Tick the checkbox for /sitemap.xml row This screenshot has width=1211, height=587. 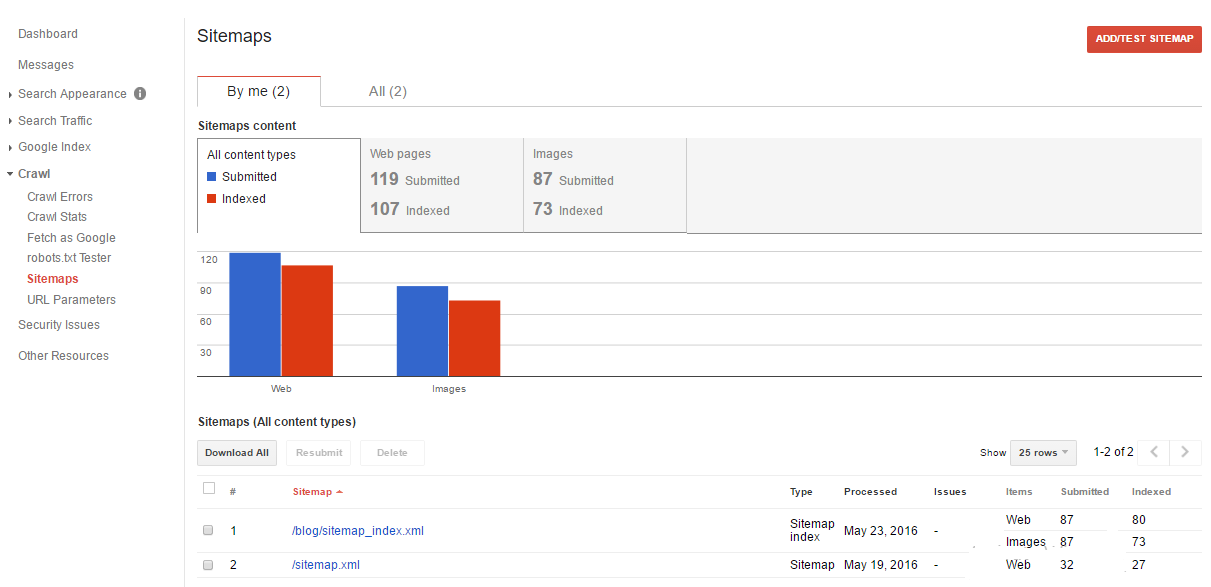(208, 565)
